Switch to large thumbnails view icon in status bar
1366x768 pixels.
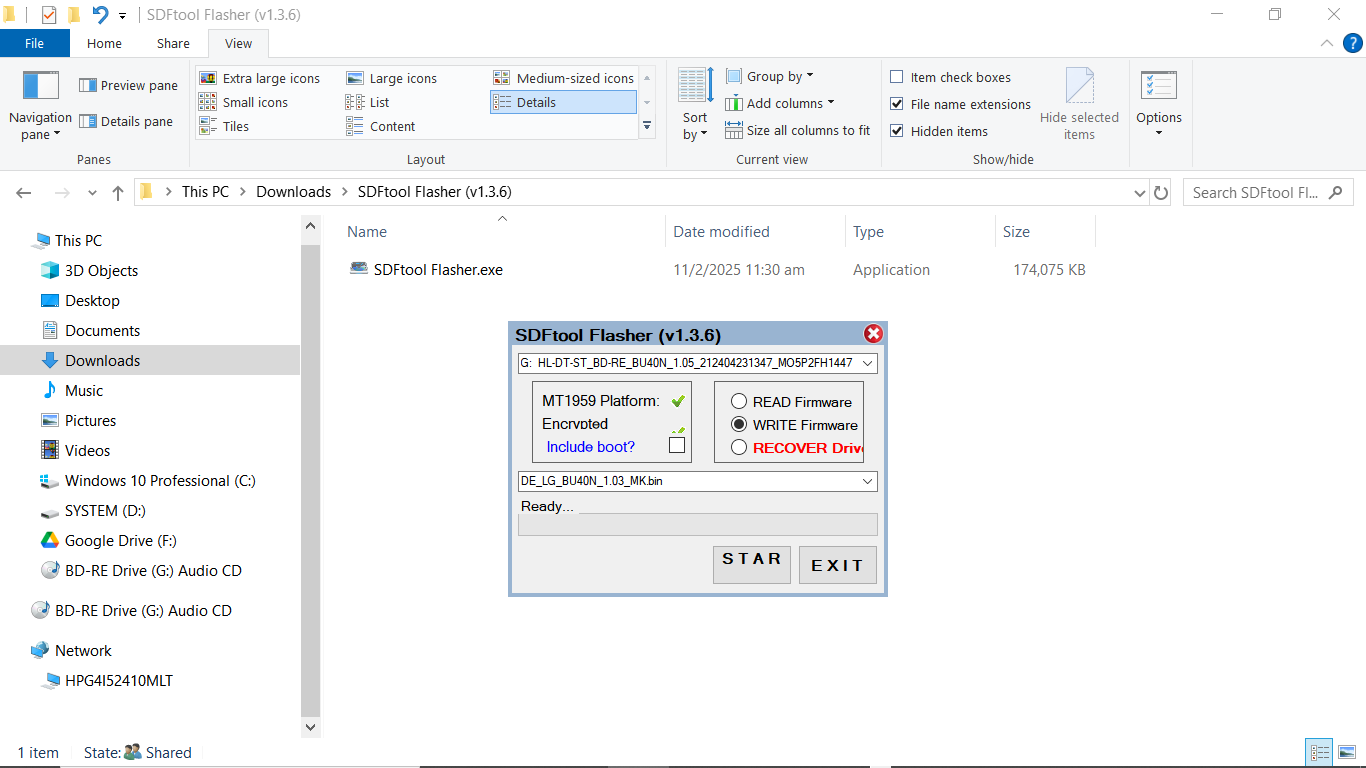coord(1347,753)
